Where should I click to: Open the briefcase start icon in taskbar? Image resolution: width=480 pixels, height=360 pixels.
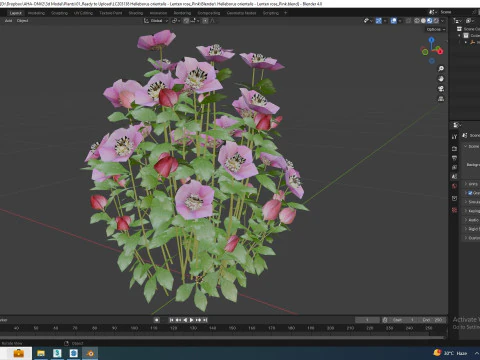point(18,353)
